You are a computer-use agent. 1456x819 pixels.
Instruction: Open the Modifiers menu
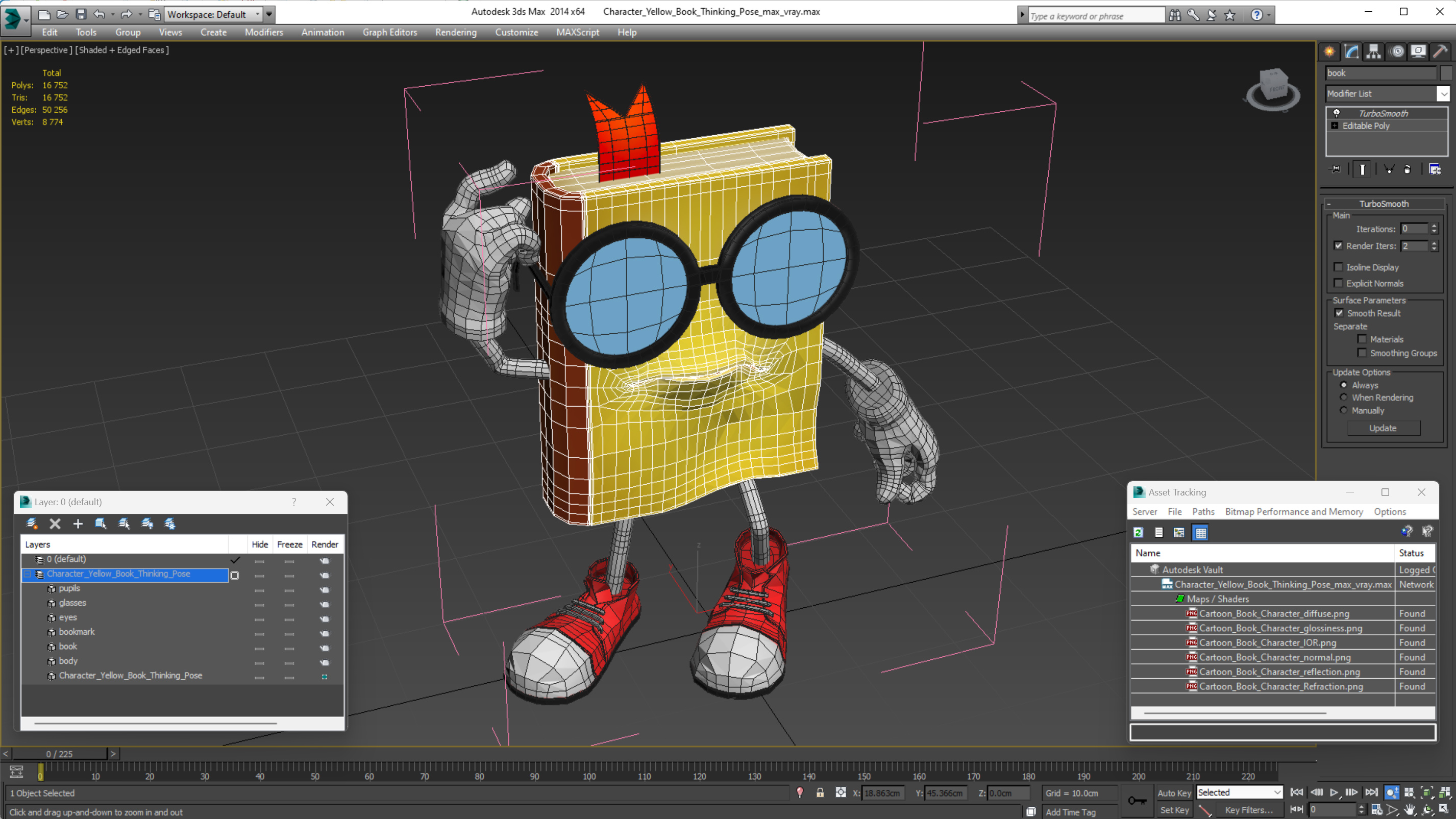(x=264, y=32)
